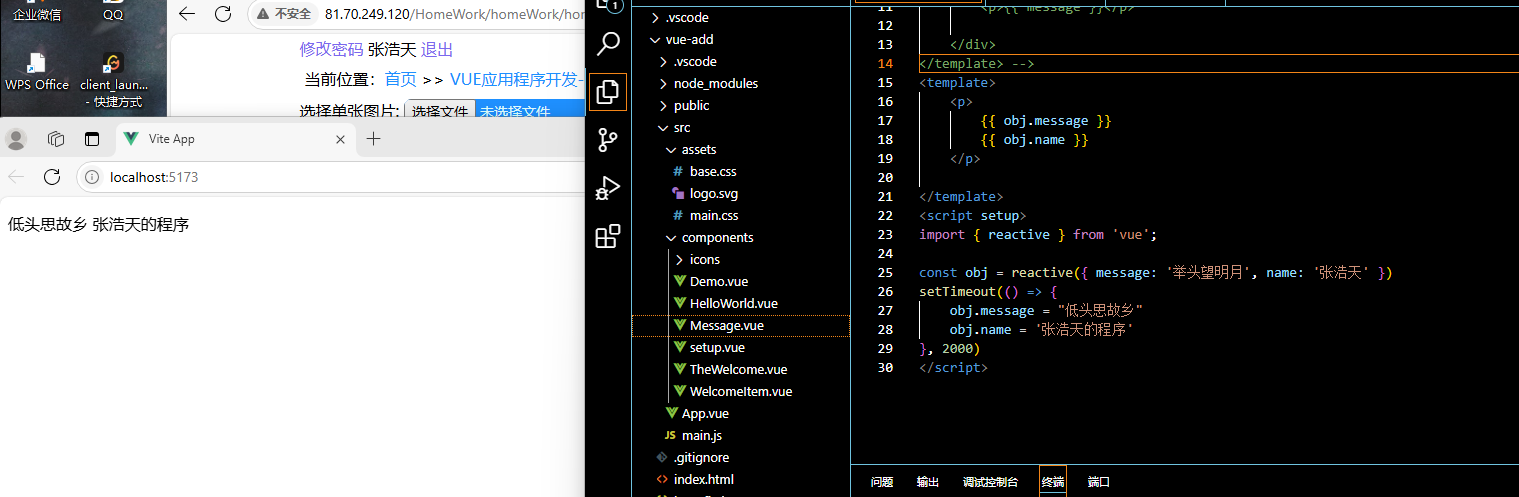This screenshot has height=497, width=1519.
Task: Click the localhost:5173 address bar
Action: click(x=330, y=177)
